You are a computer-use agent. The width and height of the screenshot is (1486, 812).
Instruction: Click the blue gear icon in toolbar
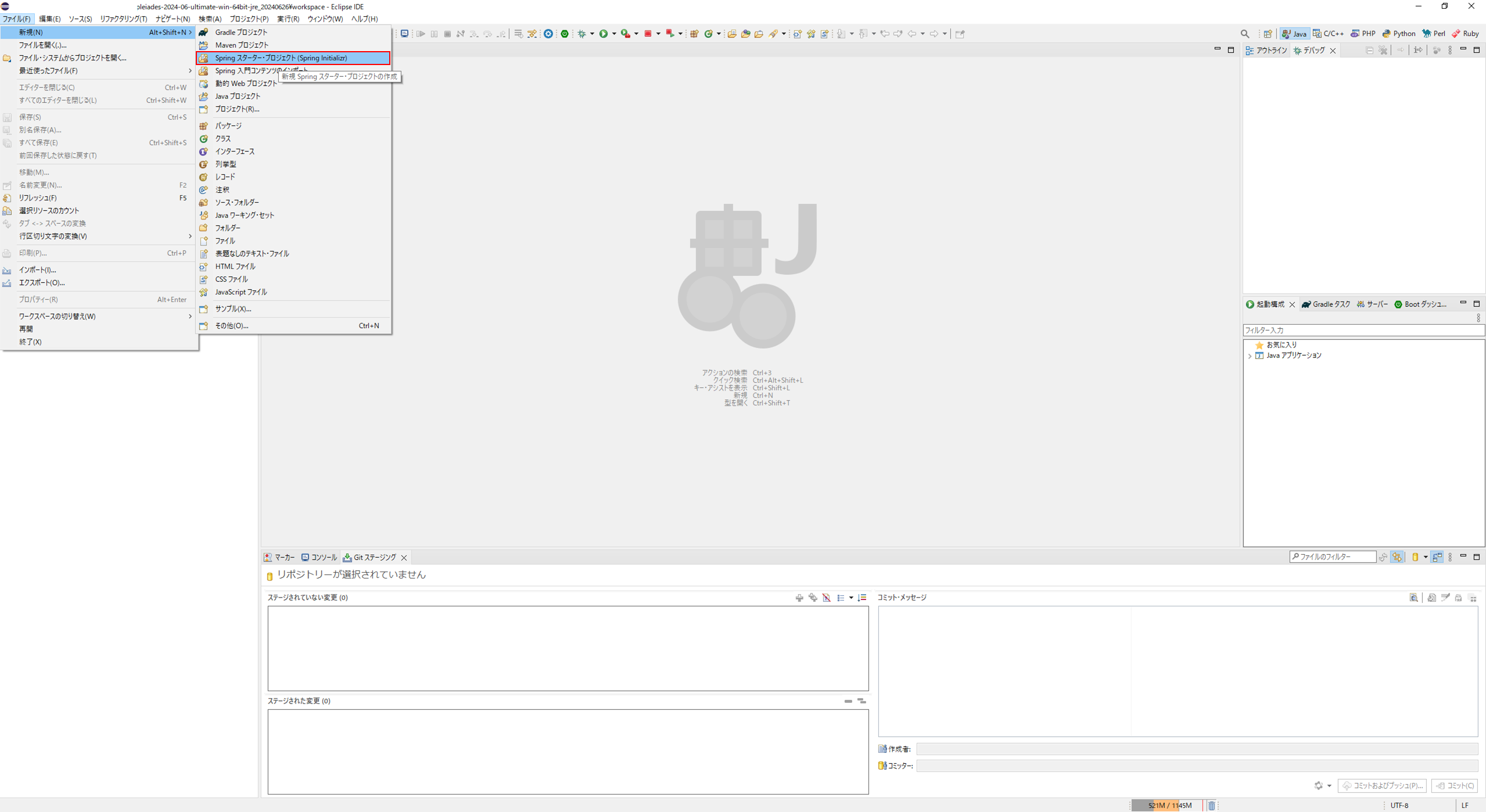coord(548,34)
